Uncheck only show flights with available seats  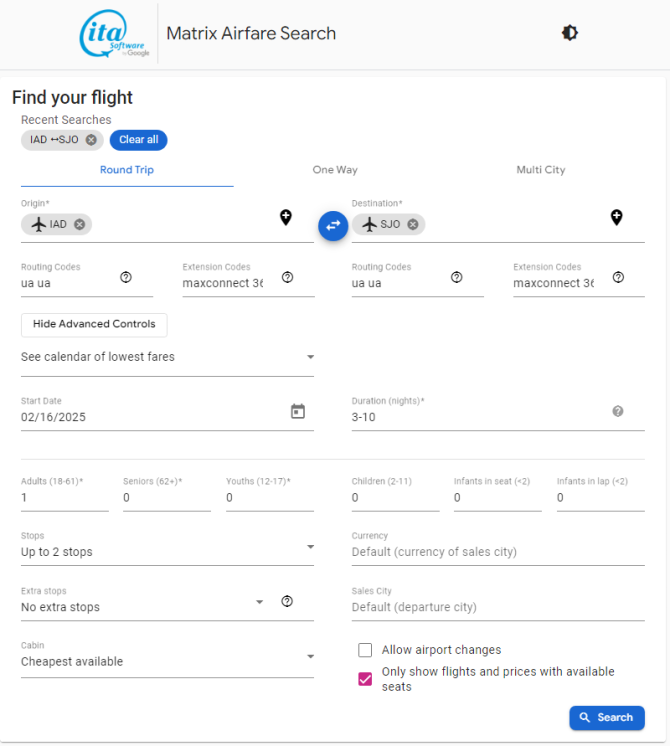(x=365, y=679)
